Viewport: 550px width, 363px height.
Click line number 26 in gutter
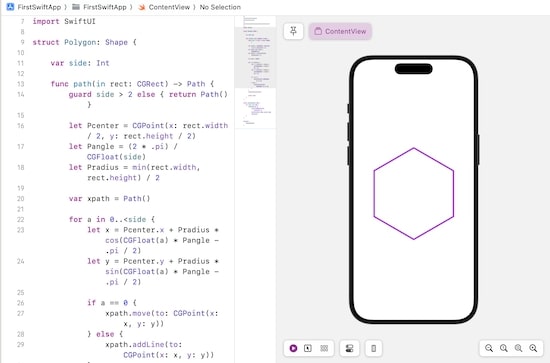pyautogui.click(x=21, y=303)
